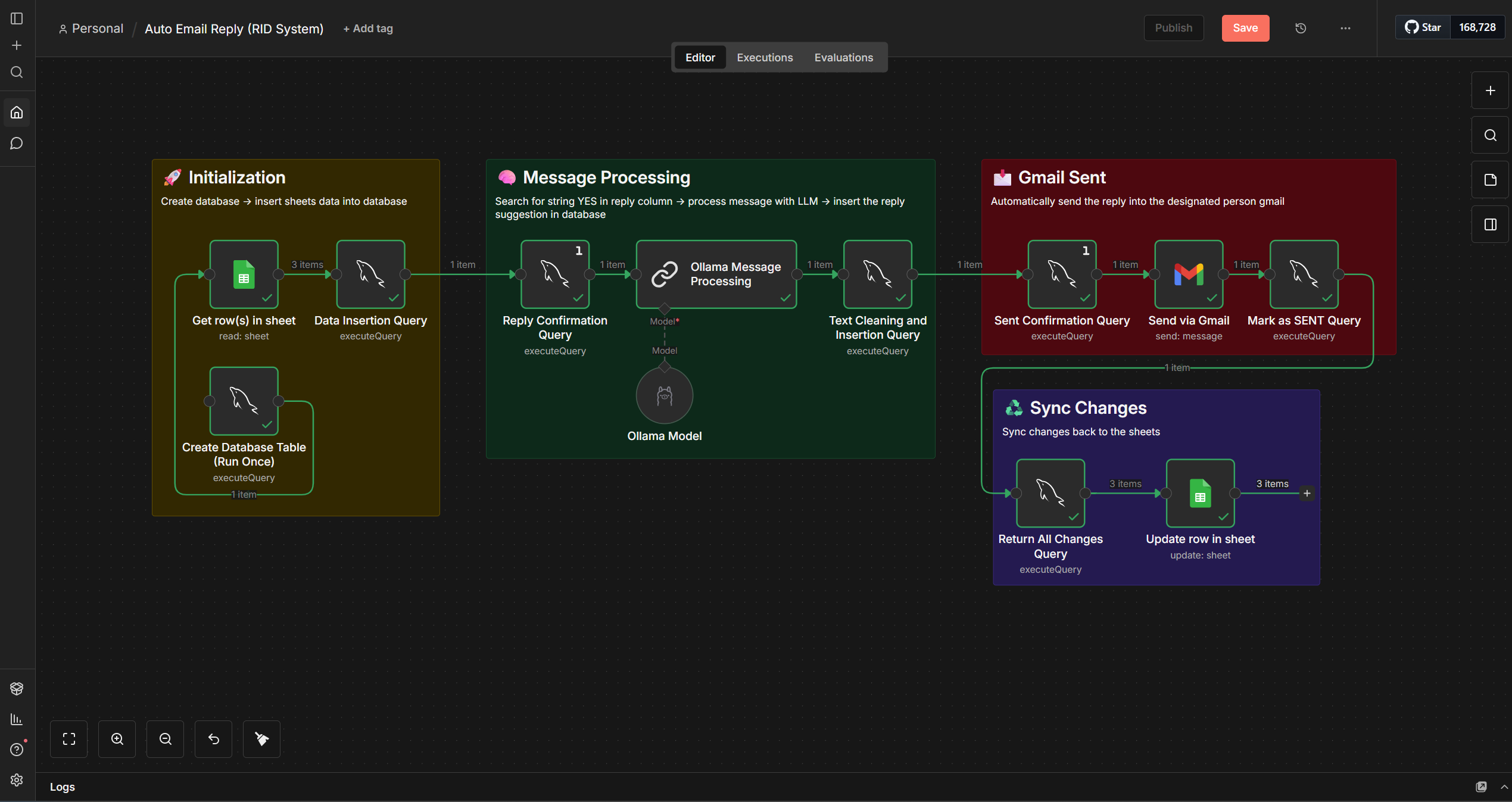
Task: Add sticky note from right panel
Action: pos(1490,180)
